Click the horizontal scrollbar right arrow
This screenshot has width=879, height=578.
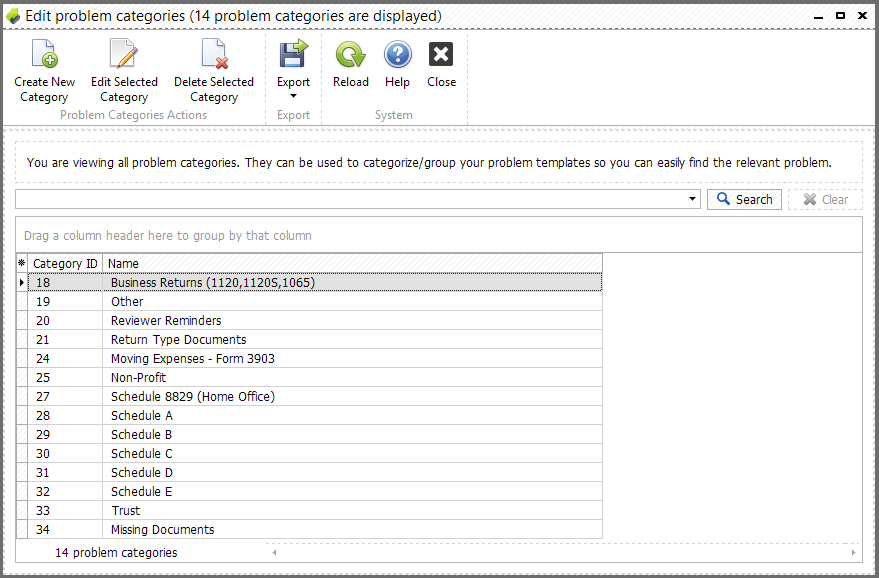click(x=853, y=552)
